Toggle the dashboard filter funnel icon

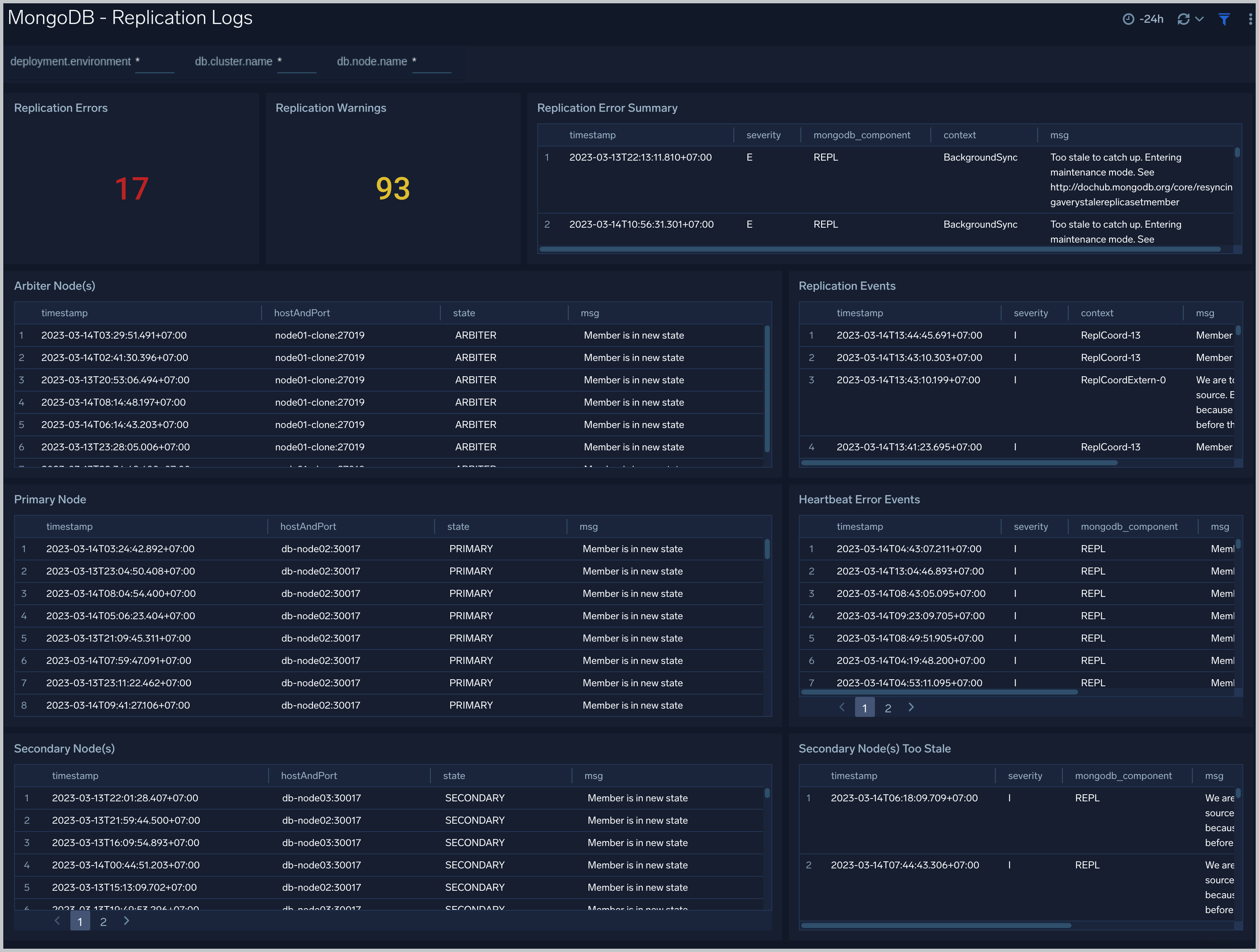1224,19
